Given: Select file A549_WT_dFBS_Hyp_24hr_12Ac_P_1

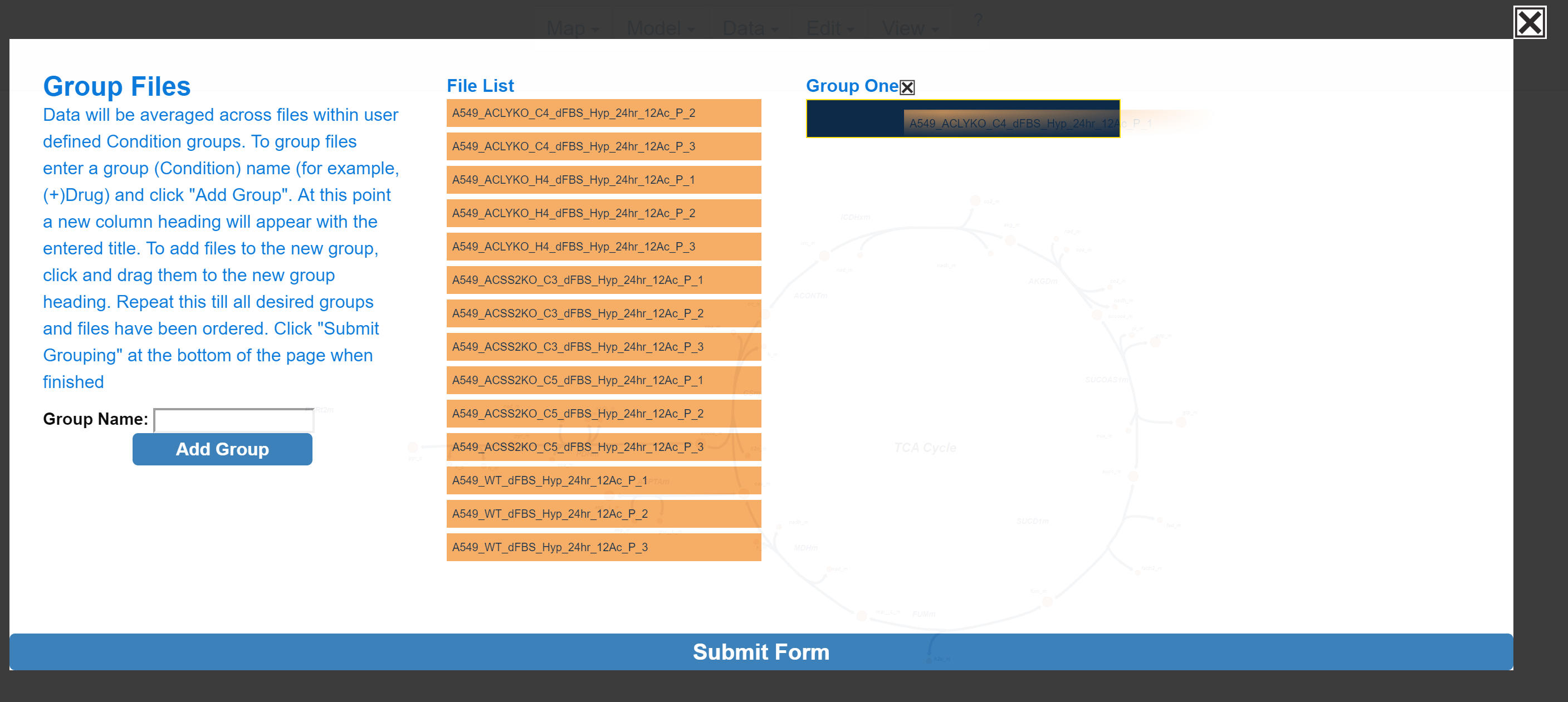Looking at the screenshot, I should coord(604,481).
